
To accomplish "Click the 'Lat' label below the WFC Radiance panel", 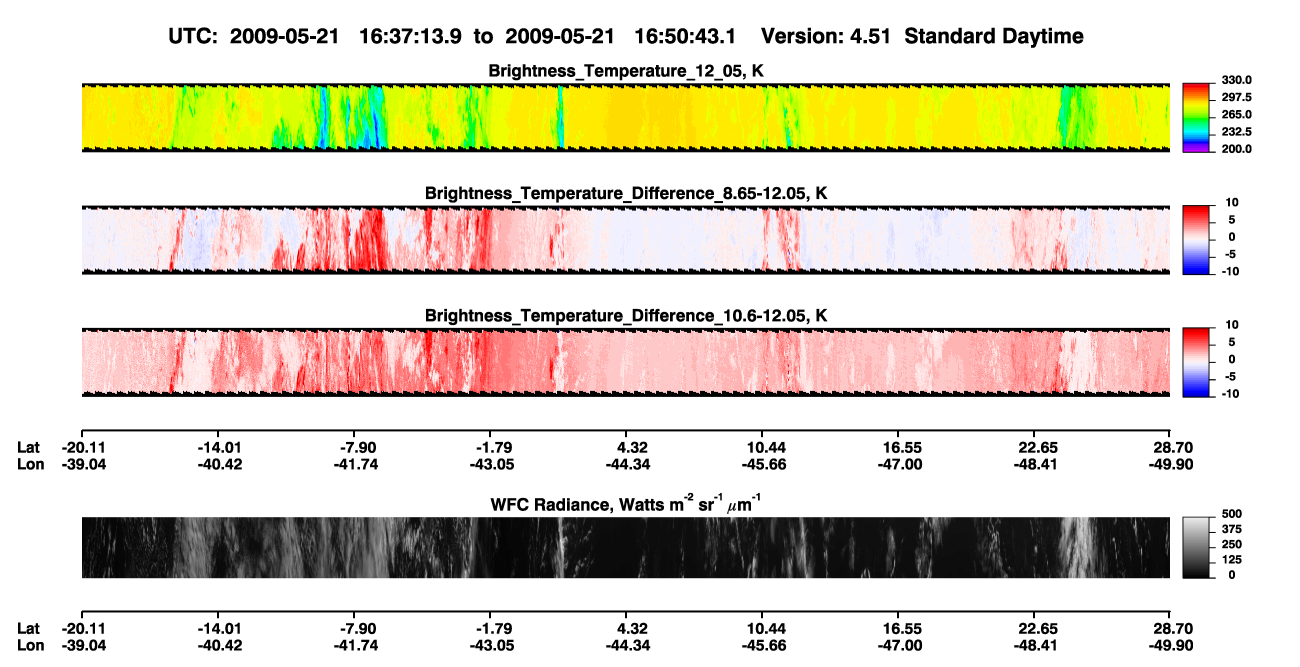I will 28,629.
